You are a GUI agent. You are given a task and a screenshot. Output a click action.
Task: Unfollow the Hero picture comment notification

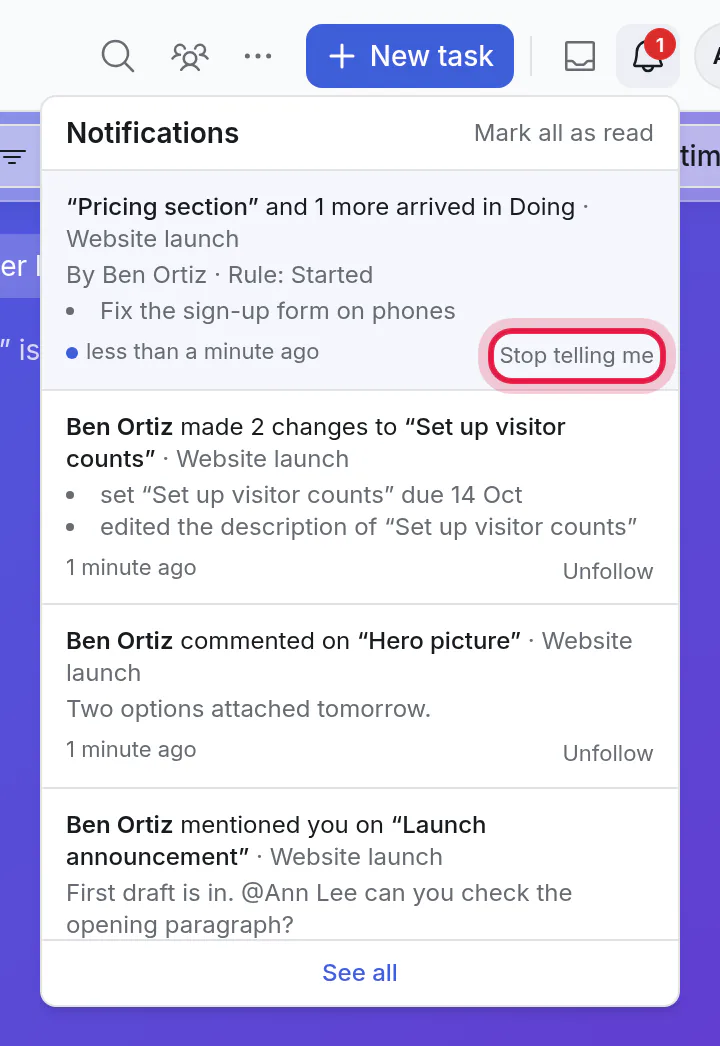click(x=608, y=753)
